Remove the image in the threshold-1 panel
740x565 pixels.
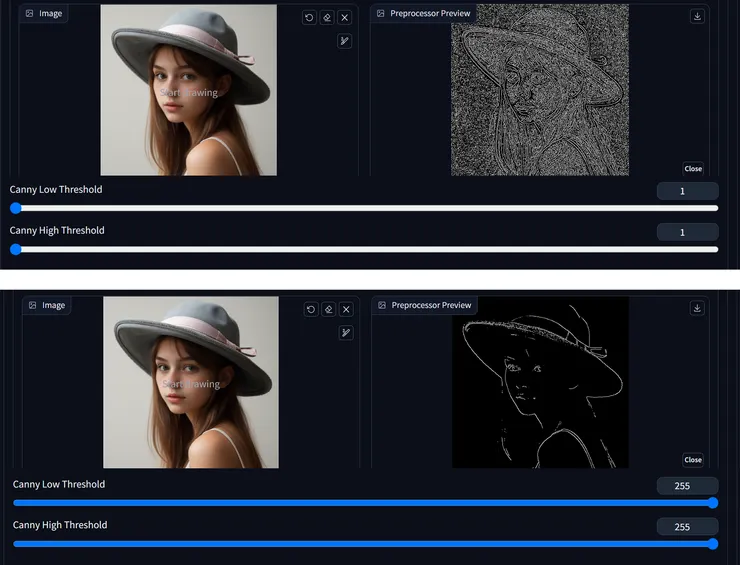344,17
